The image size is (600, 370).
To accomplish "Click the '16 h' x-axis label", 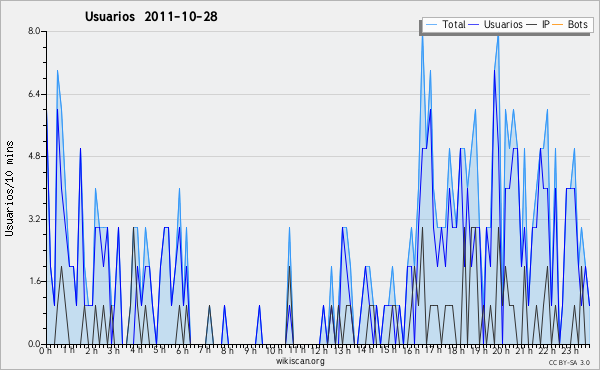I will click(411, 350).
